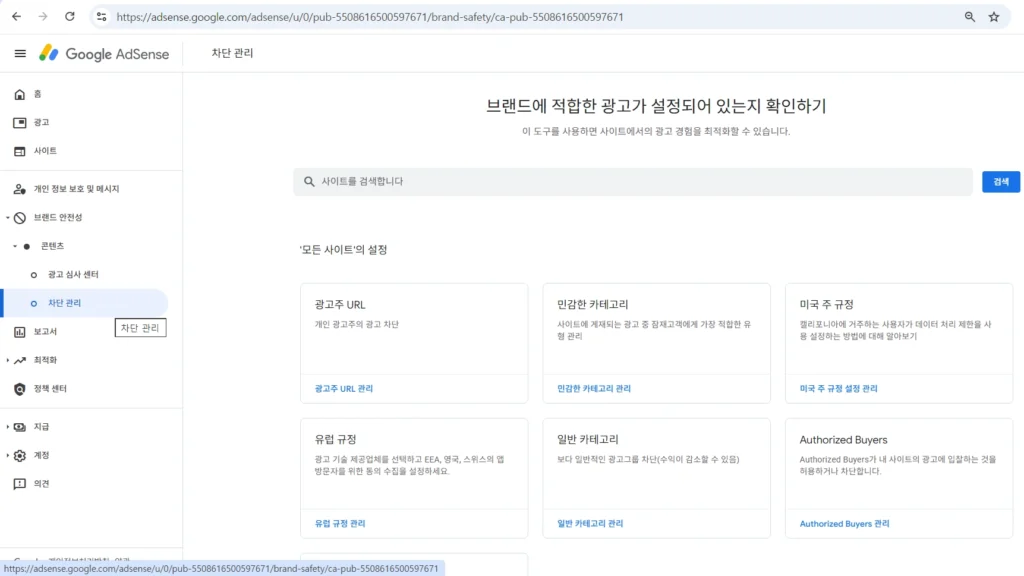The width and height of the screenshot is (1024, 576).
Task: Click the hamburger navigation menu icon
Action: 19,53
